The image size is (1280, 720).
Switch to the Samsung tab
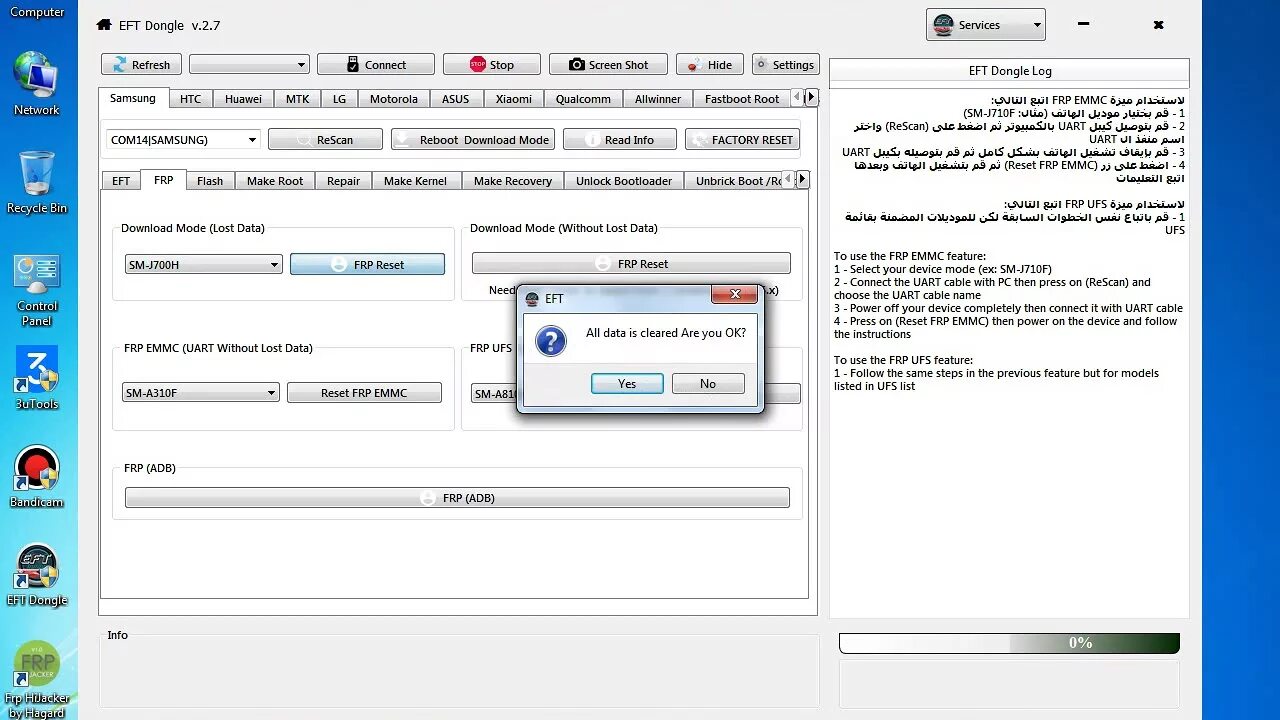coord(133,98)
